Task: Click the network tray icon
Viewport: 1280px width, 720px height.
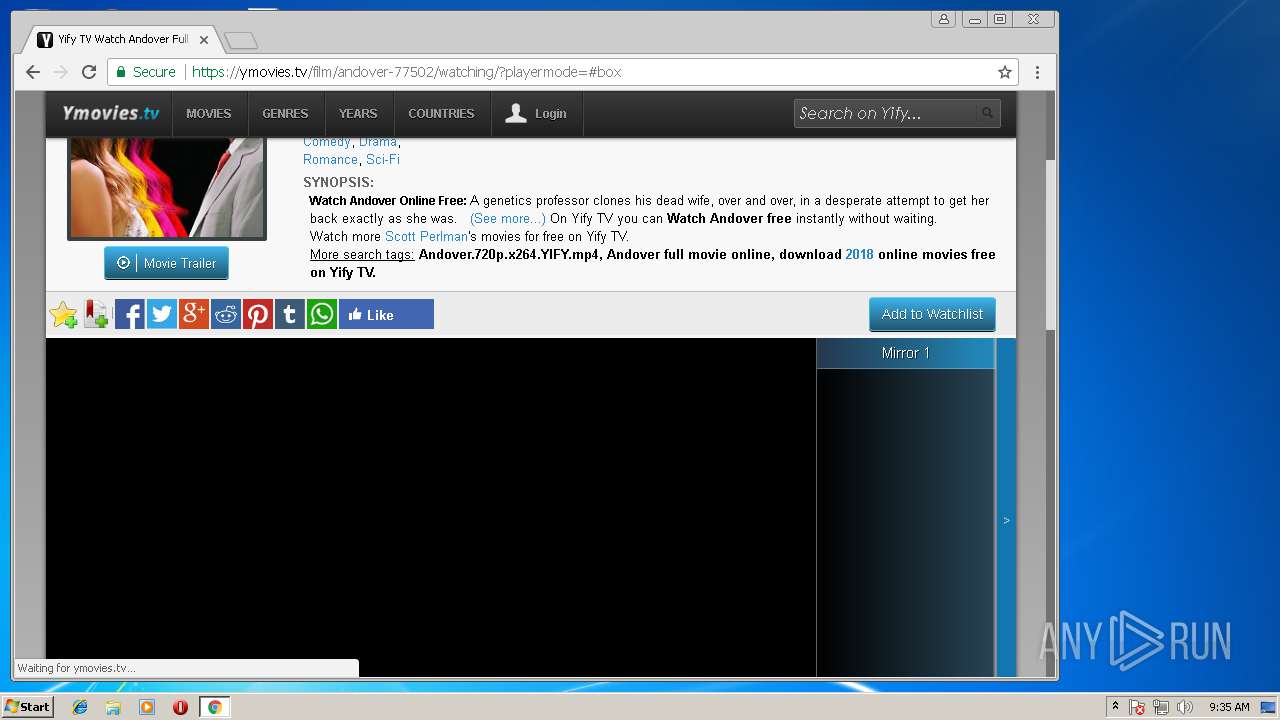Action: 1161,707
